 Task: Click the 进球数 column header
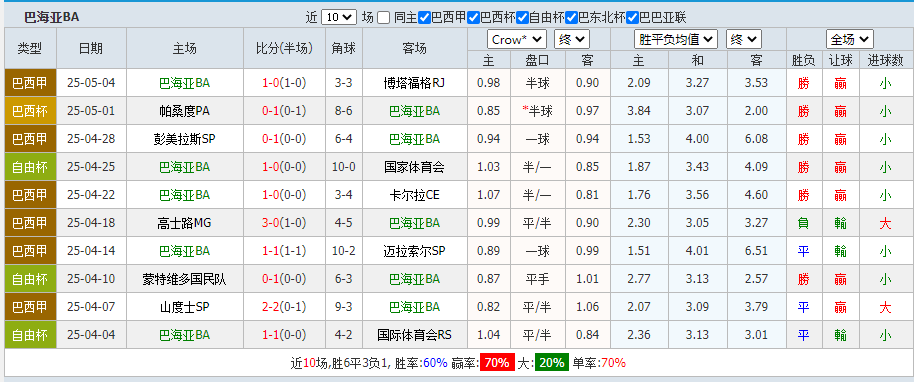(x=885, y=60)
